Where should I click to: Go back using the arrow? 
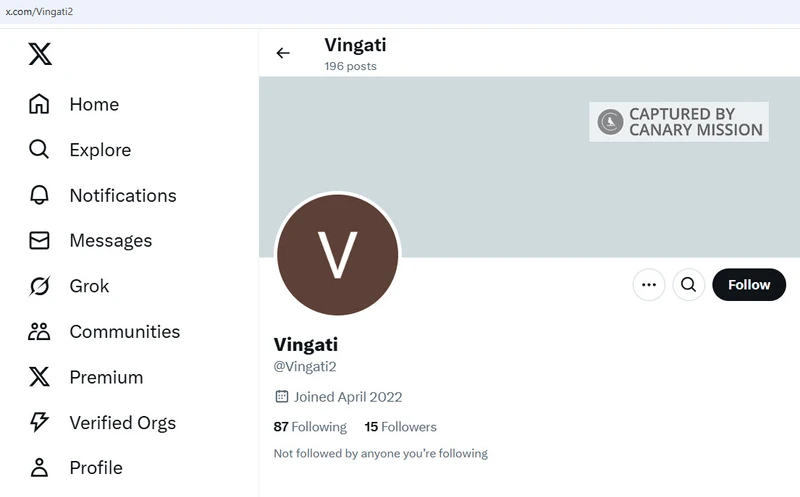(283, 53)
